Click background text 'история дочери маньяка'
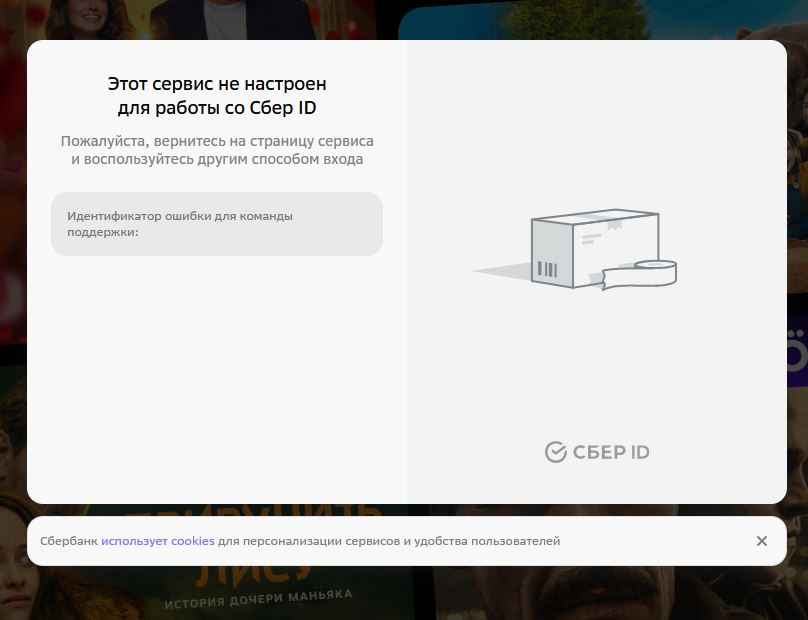The height and width of the screenshot is (620, 808). click(258, 598)
